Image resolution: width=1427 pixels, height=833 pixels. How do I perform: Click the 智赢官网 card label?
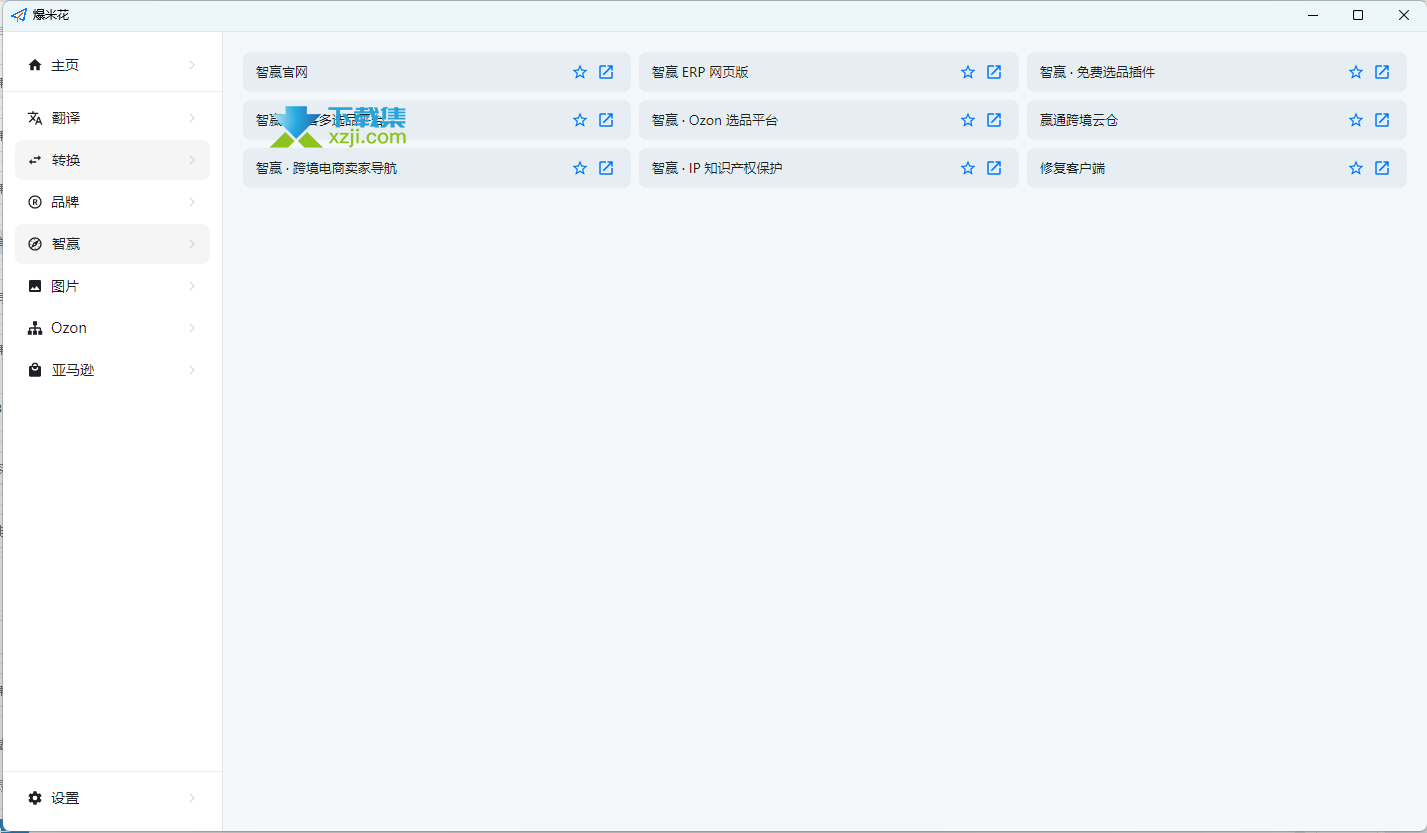[282, 72]
